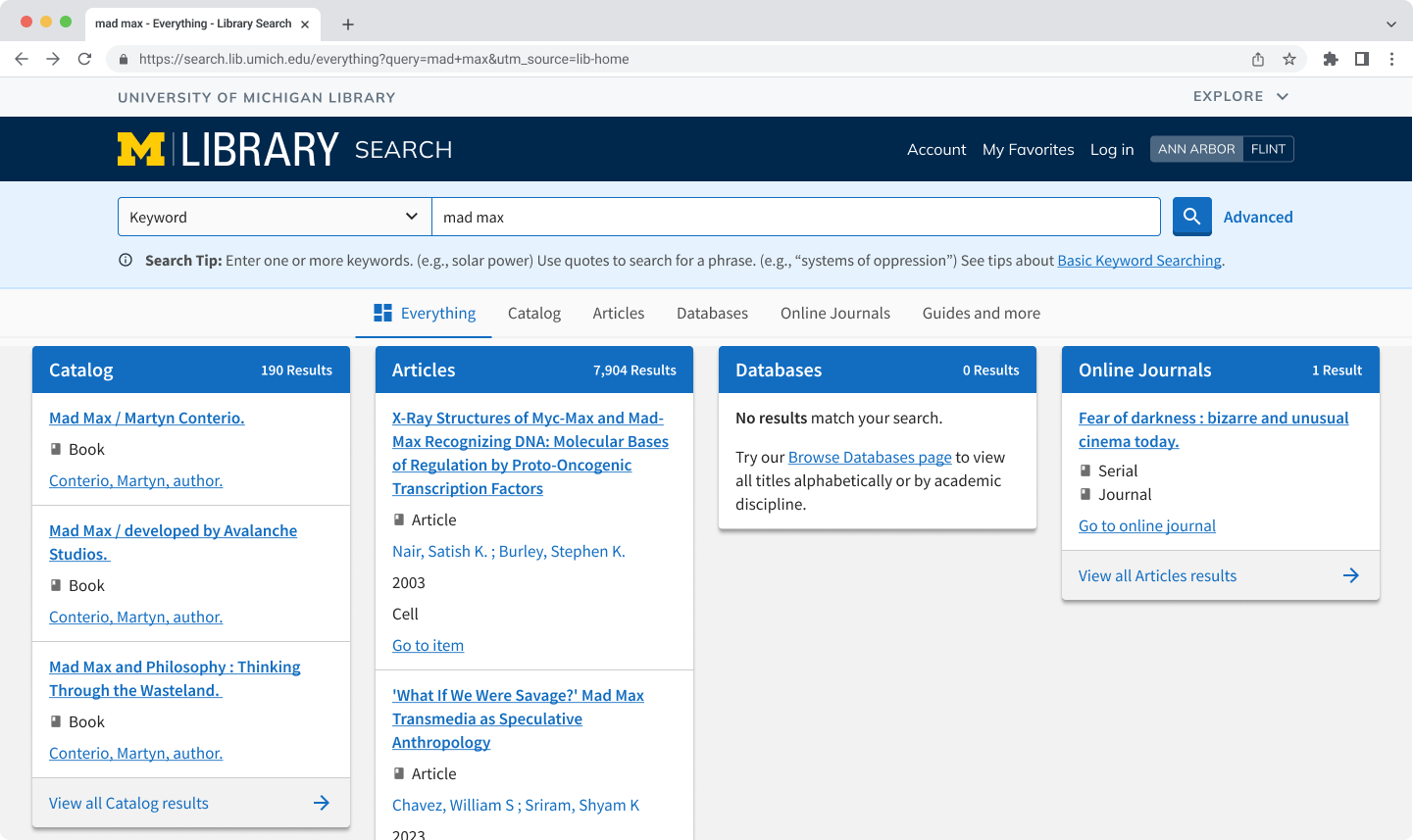Viewport: 1413px width, 840px height.
Task: Click the share icon in the address bar
Action: tap(1258, 59)
